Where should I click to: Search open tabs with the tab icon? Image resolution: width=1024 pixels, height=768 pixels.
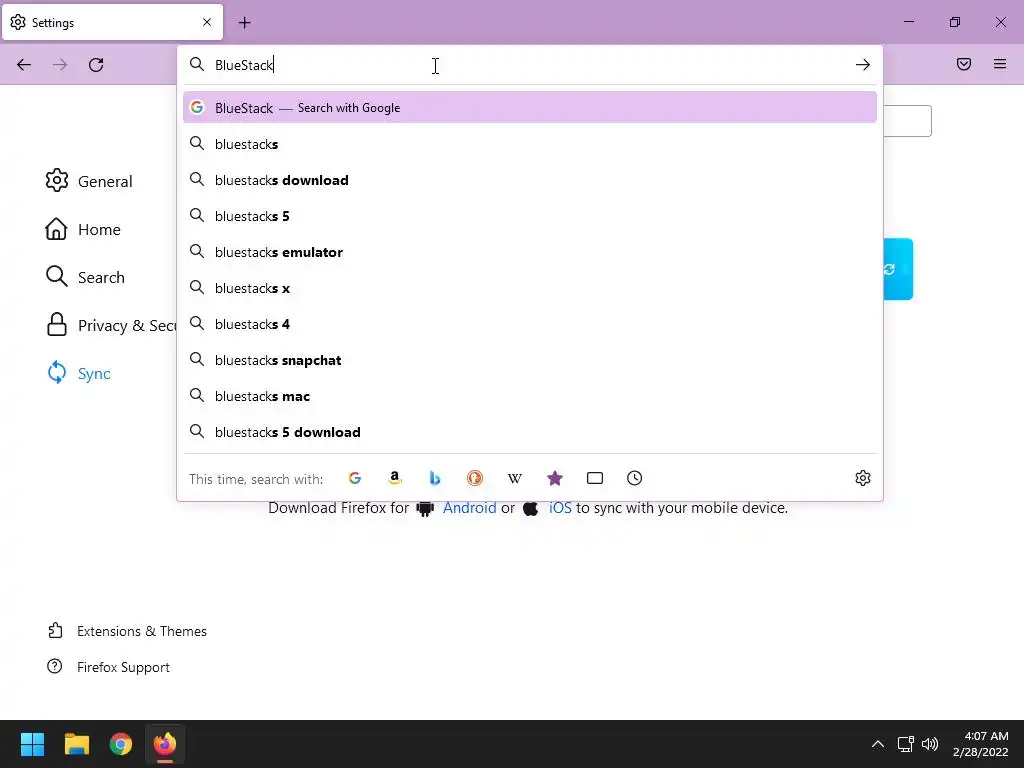tap(595, 478)
